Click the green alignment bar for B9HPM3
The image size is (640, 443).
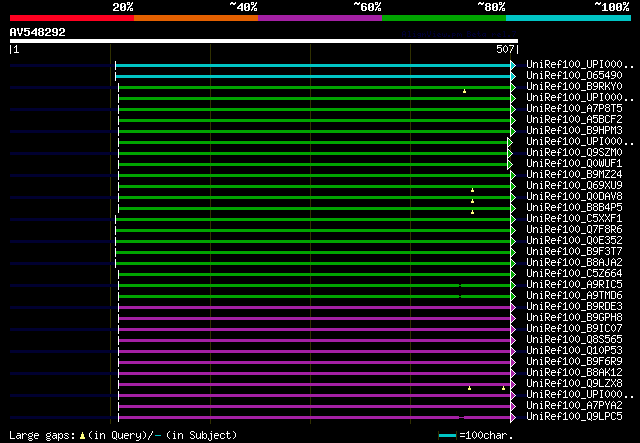coord(315,131)
